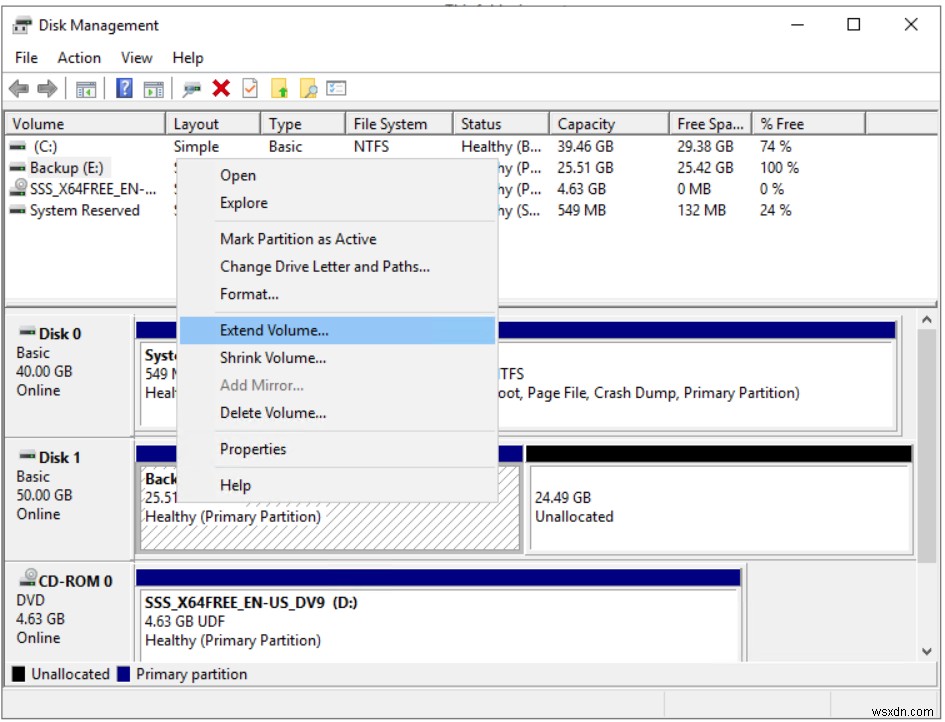Click the Forward navigation arrow
Viewport: 945px width, 722px height.
click(x=45, y=88)
